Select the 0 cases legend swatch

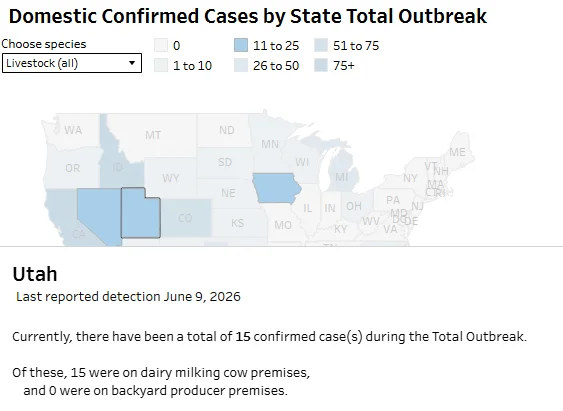161,46
